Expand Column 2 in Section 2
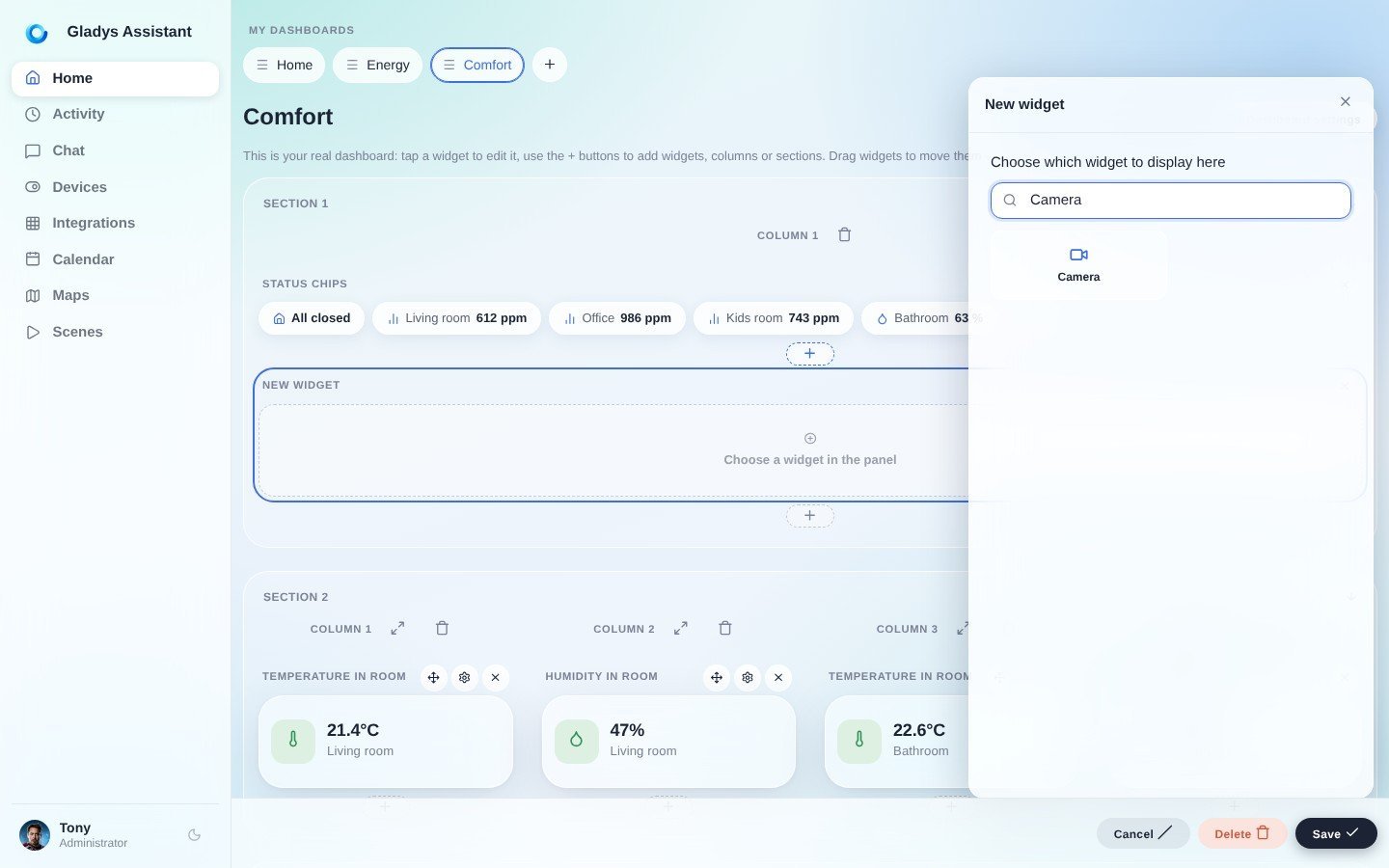The image size is (1389, 868). click(681, 628)
